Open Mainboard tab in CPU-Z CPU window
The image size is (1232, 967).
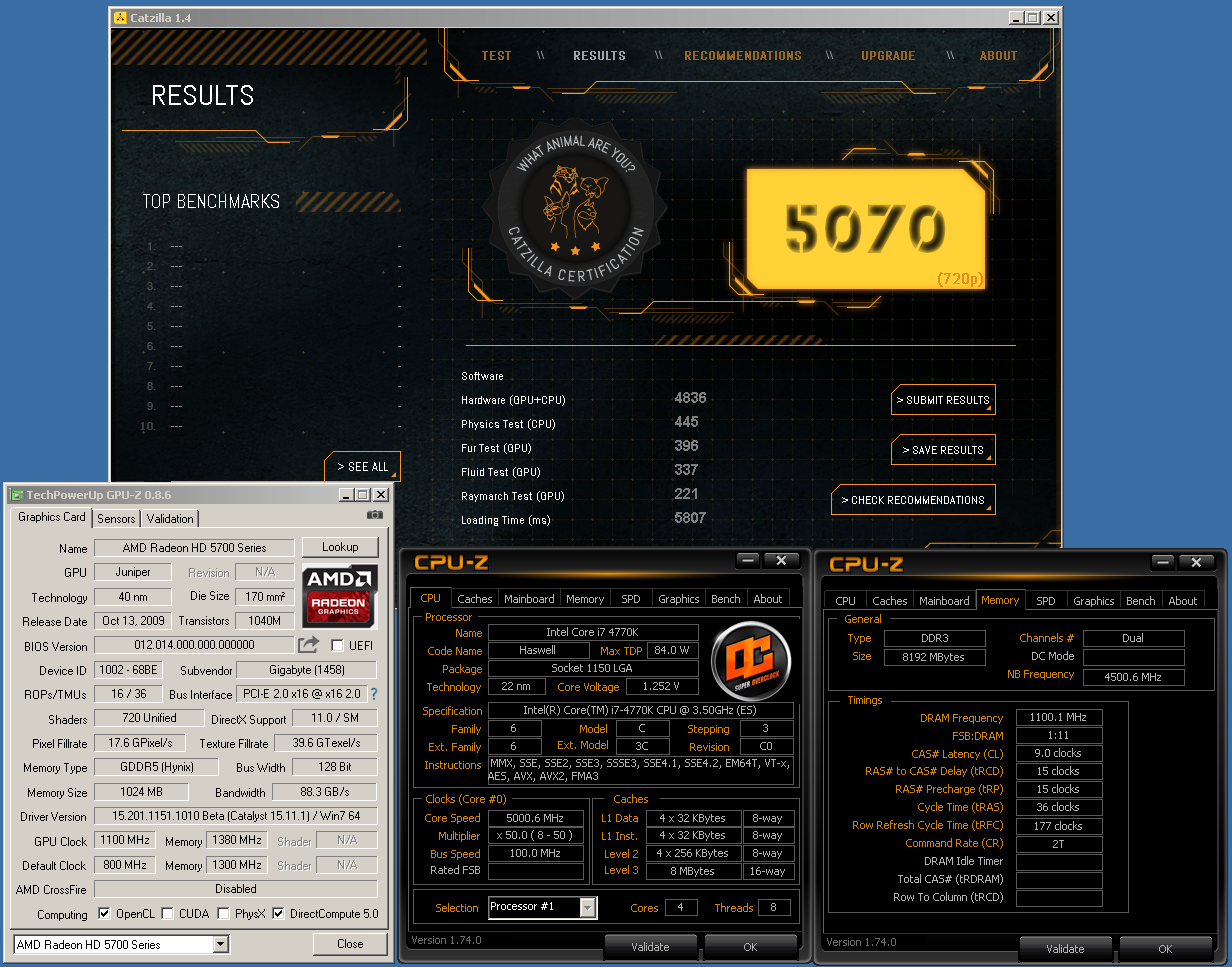pyautogui.click(x=529, y=599)
